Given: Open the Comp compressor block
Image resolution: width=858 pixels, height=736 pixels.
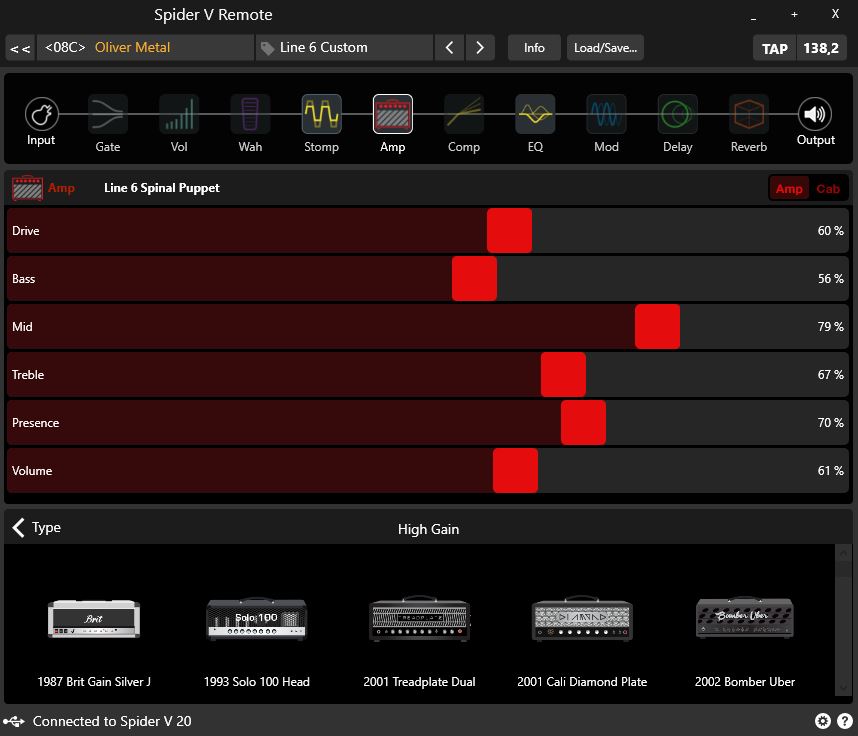Looking at the screenshot, I should tap(464, 114).
